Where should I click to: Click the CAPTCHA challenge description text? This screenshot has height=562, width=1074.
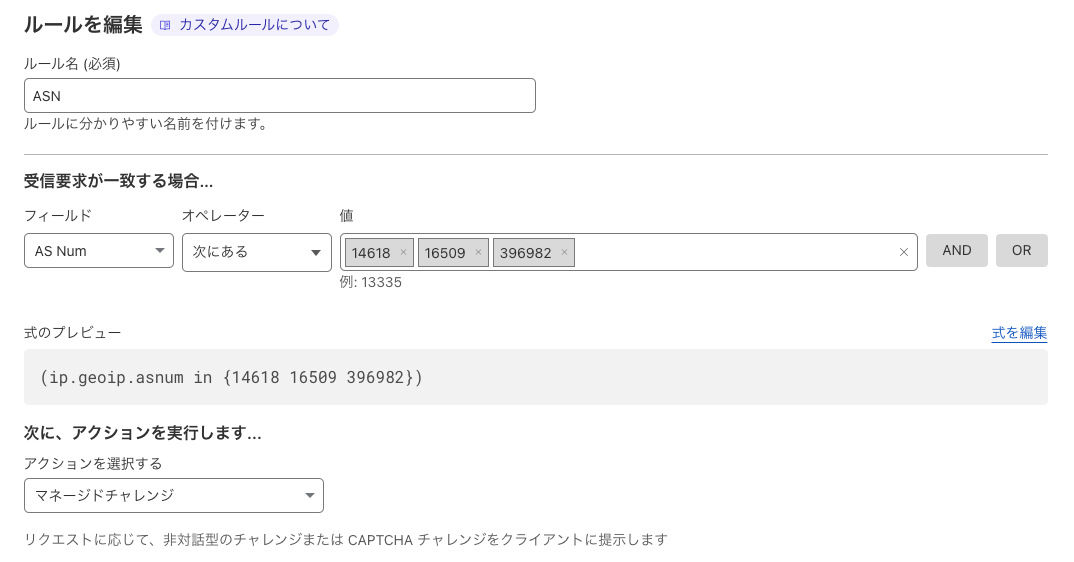[x=346, y=540]
